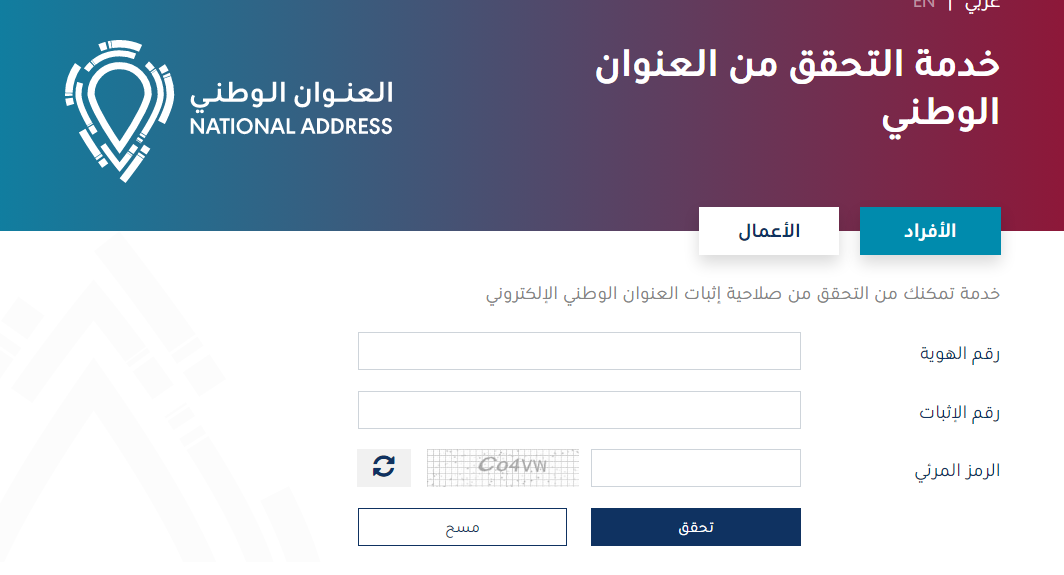The width and height of the screenshot is (1064, 575).
Task: Click the NATIONAL ADDRESS English logo text
Action: coord(291,126)
